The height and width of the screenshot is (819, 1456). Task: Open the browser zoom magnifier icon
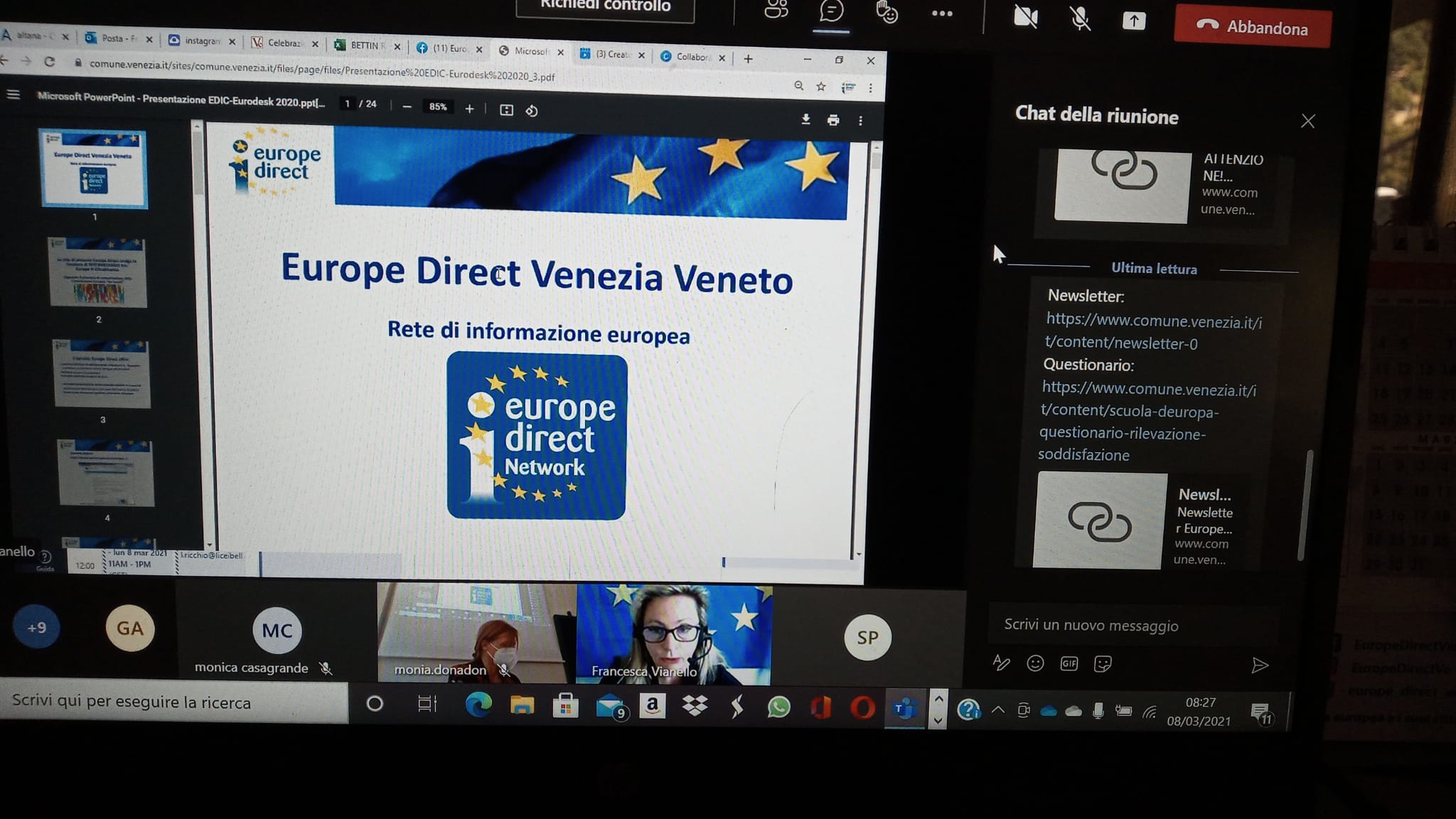799,85
